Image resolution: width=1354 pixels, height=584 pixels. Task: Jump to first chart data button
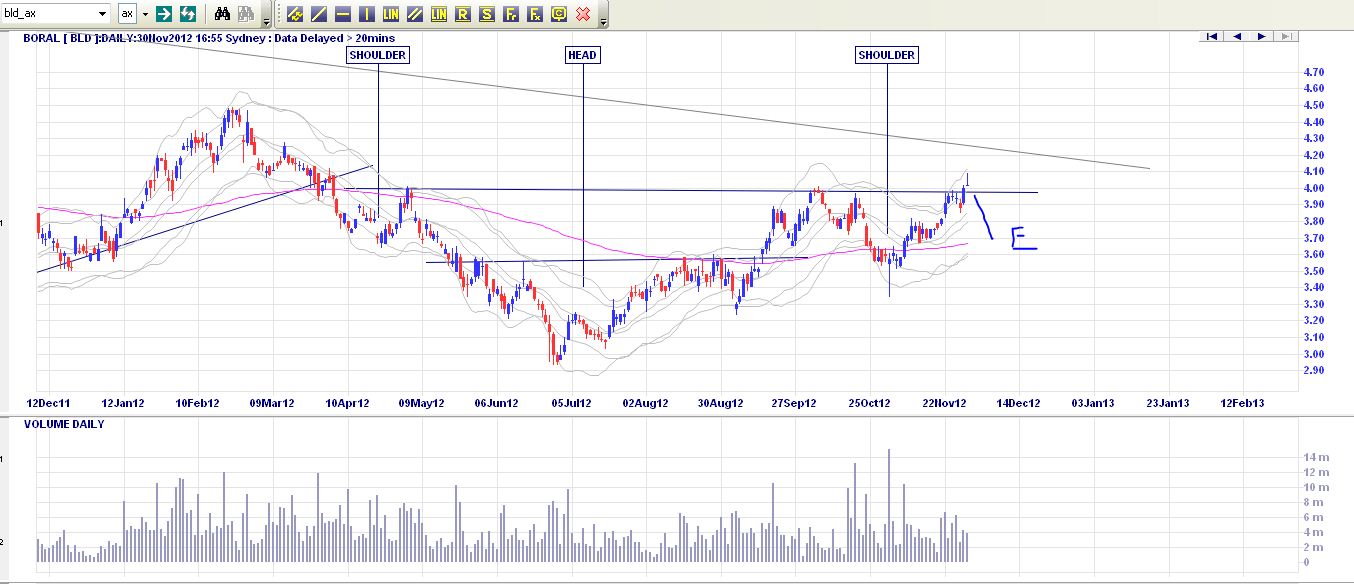pyautogui.click(x=1211, y=37)
